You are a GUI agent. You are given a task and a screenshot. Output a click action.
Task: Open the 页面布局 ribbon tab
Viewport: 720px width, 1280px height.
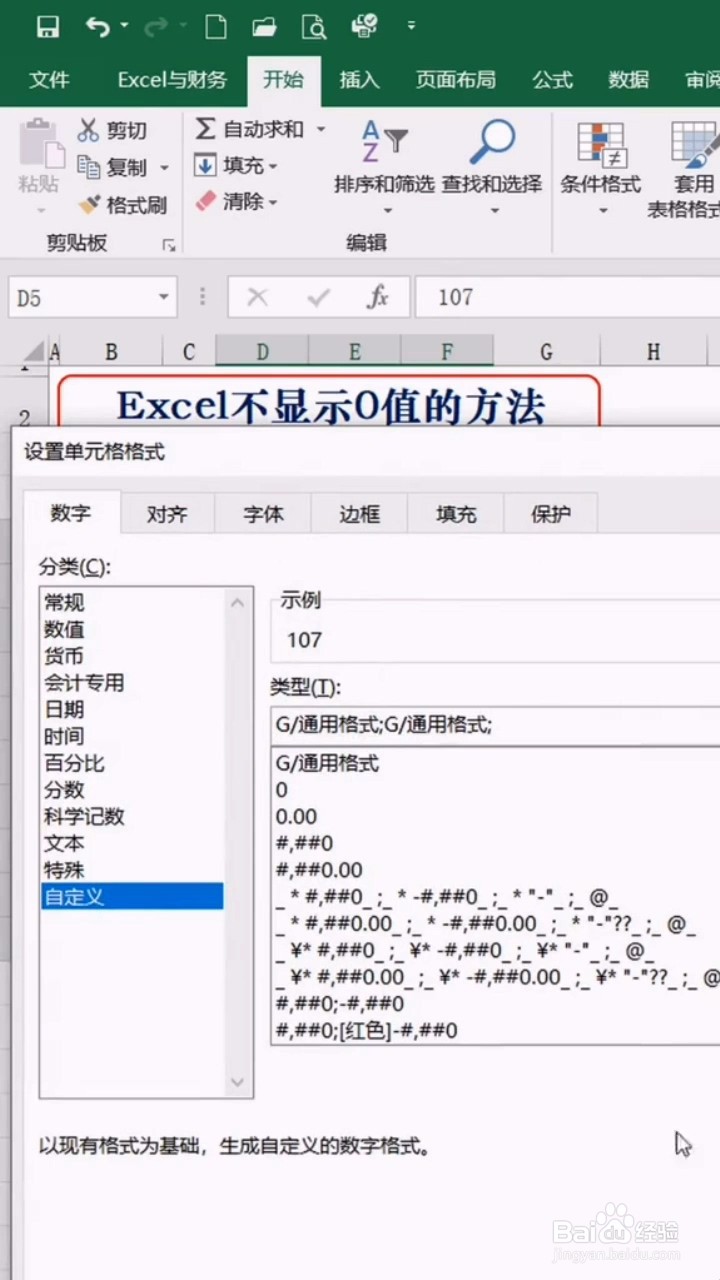tap(455, 81)
